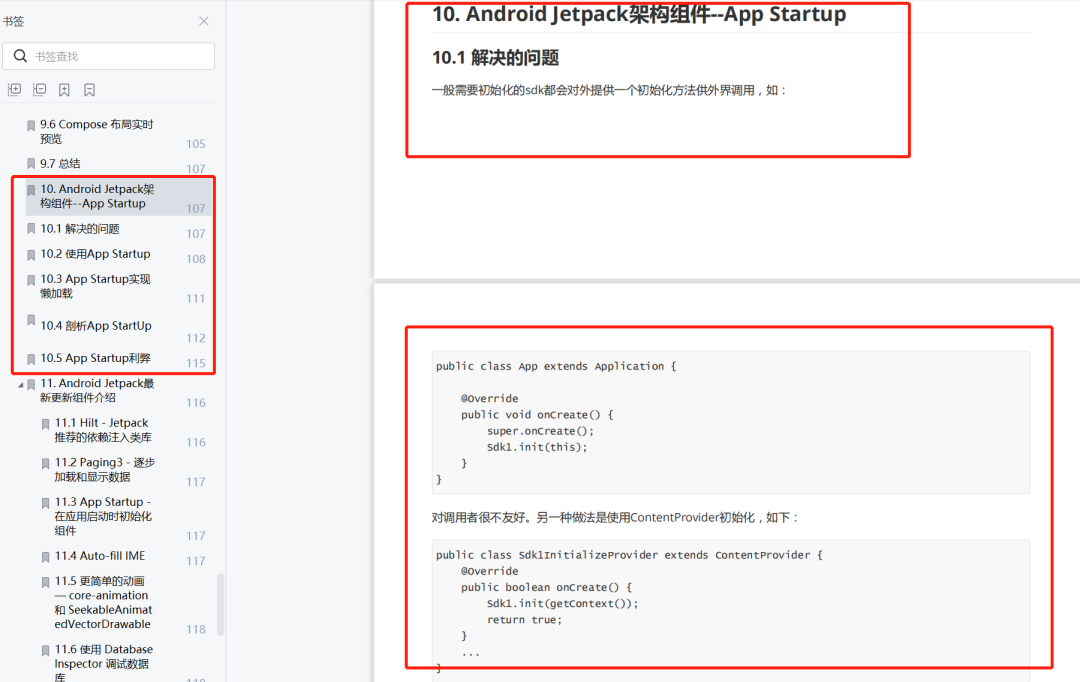This screenshot has width=1080, height=682.
Task: Select bookmark 10. Android Jetpack架构组件--App Startup
Action: tap(118, 196)
